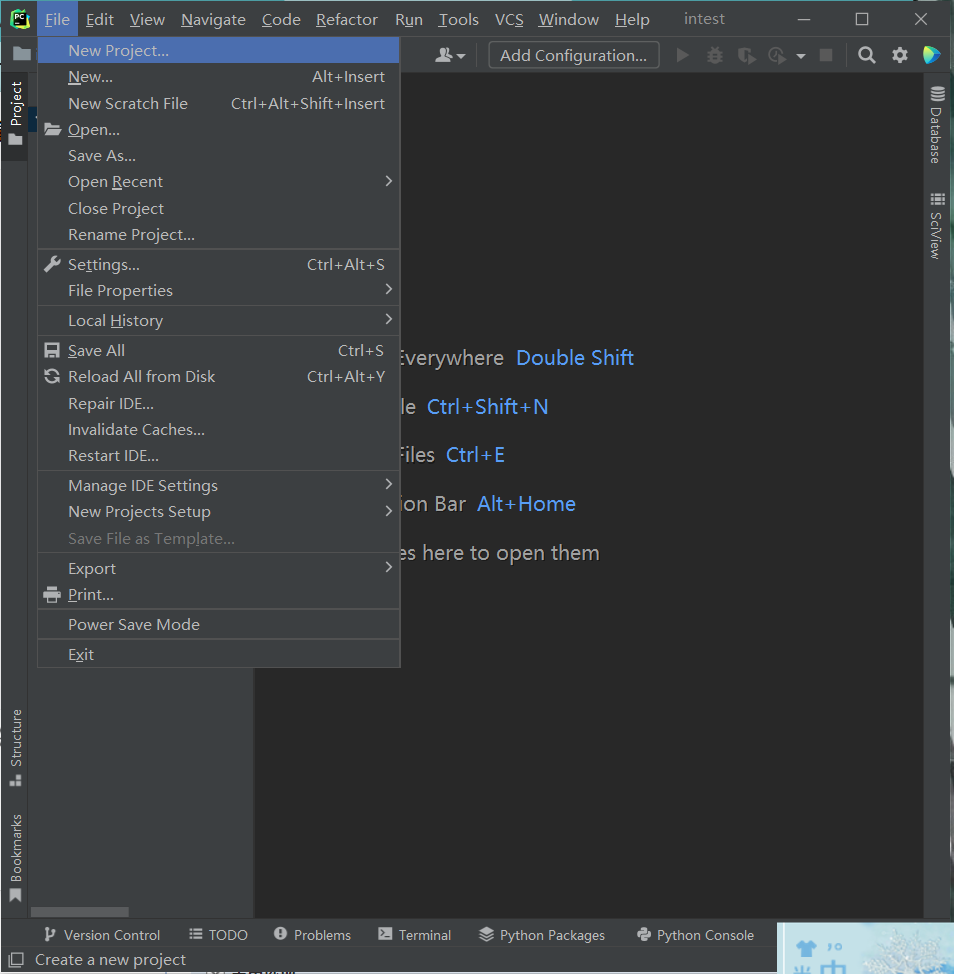Choose Open... with folder icon
Image resolution: width=954 pixels, height=974 pixels.
coord(218,129)
